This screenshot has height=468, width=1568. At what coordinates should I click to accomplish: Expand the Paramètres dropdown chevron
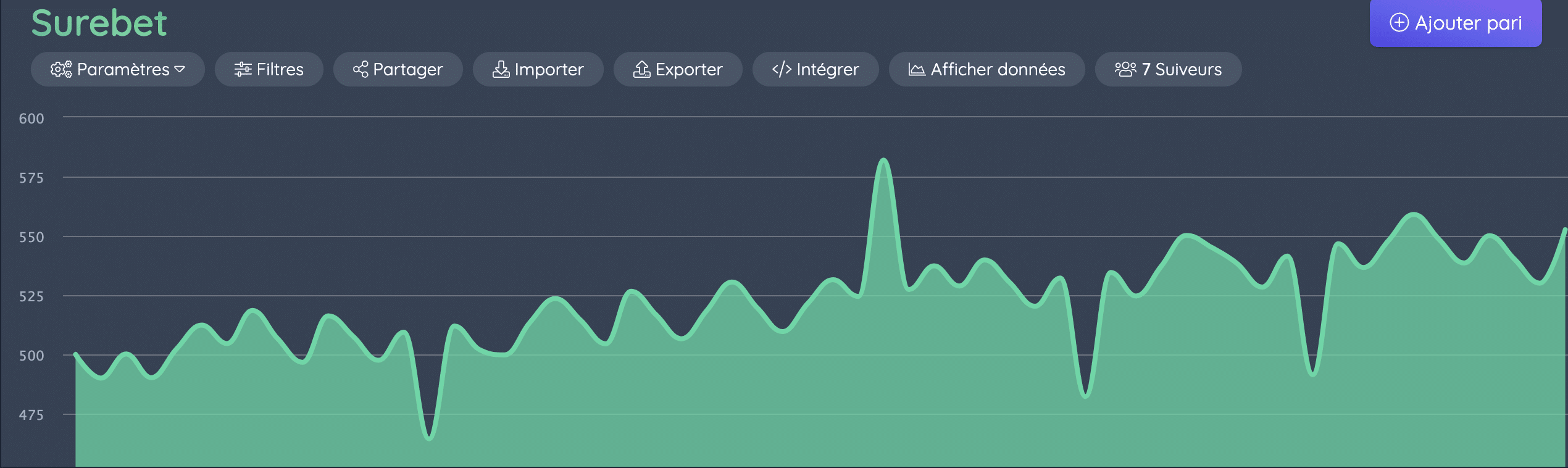pos(180,69)
